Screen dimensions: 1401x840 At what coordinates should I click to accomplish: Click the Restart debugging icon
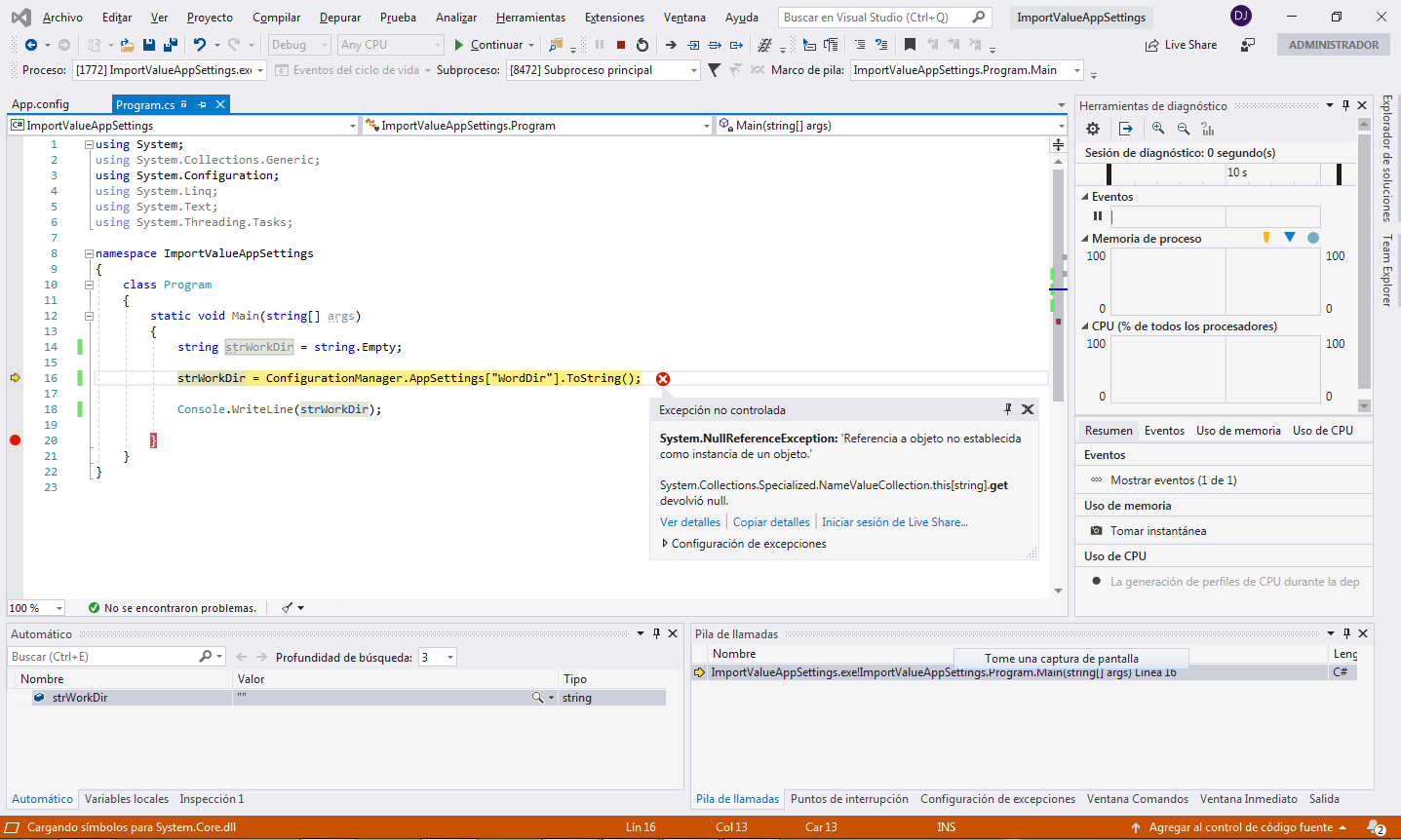[642, 45]
